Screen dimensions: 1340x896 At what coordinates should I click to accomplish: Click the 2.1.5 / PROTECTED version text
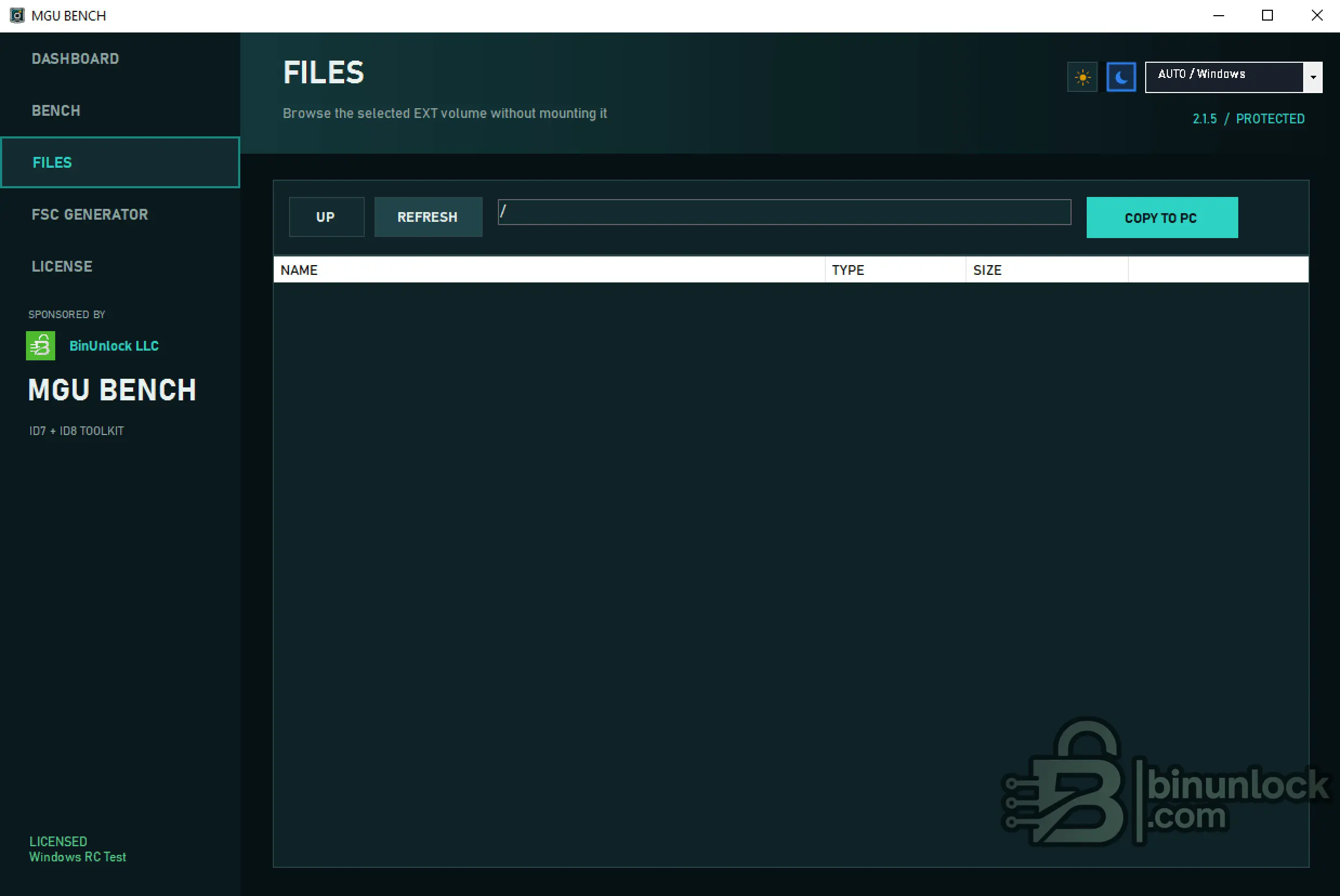click(1249, 119)
